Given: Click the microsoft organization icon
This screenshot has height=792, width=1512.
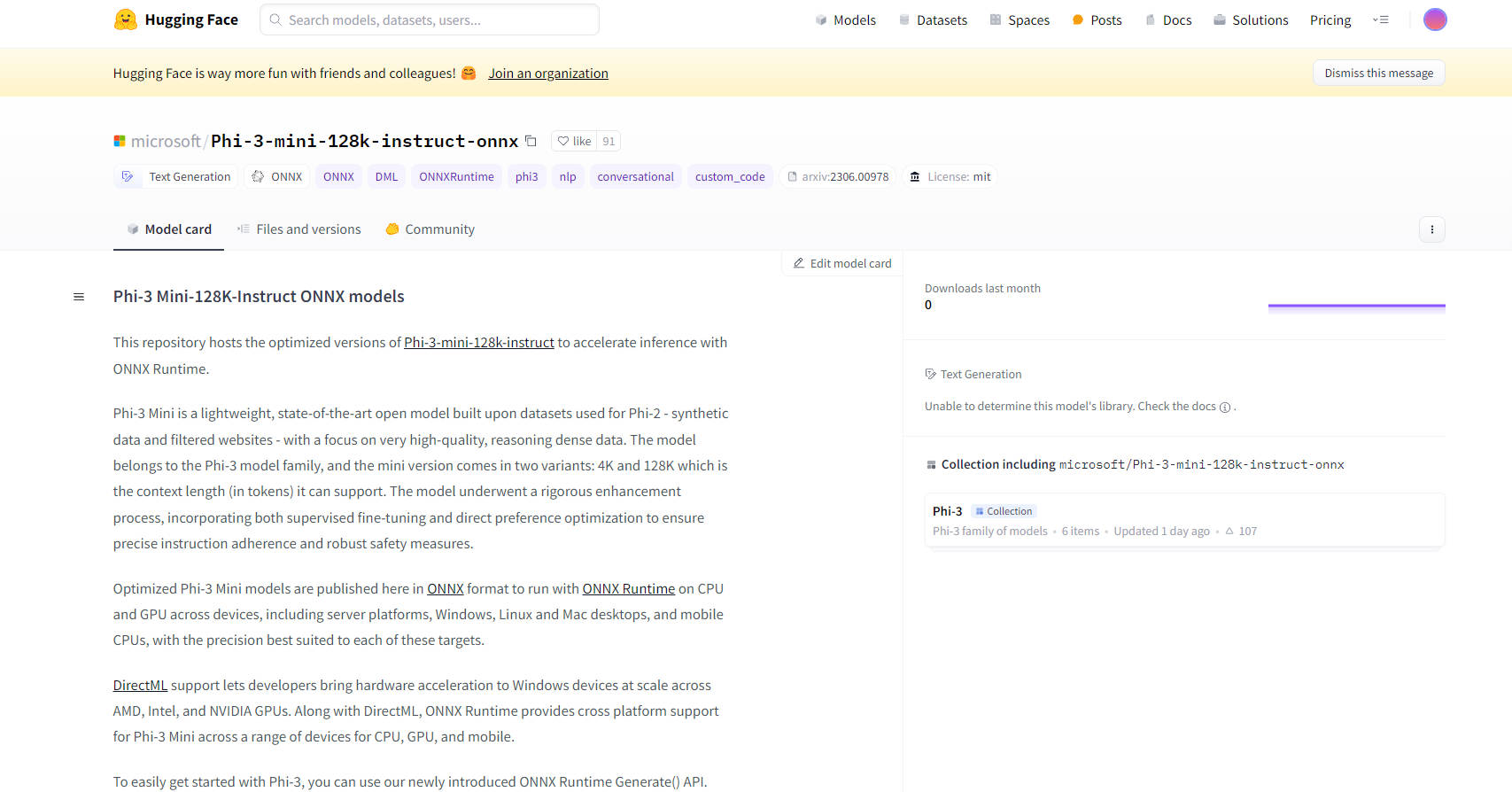Looking at the screenshot, I should tap(120, 141).
